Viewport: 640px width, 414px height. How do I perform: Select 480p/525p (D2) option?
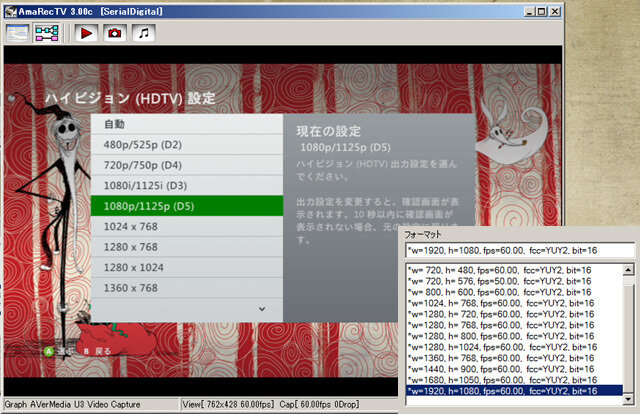187,145
